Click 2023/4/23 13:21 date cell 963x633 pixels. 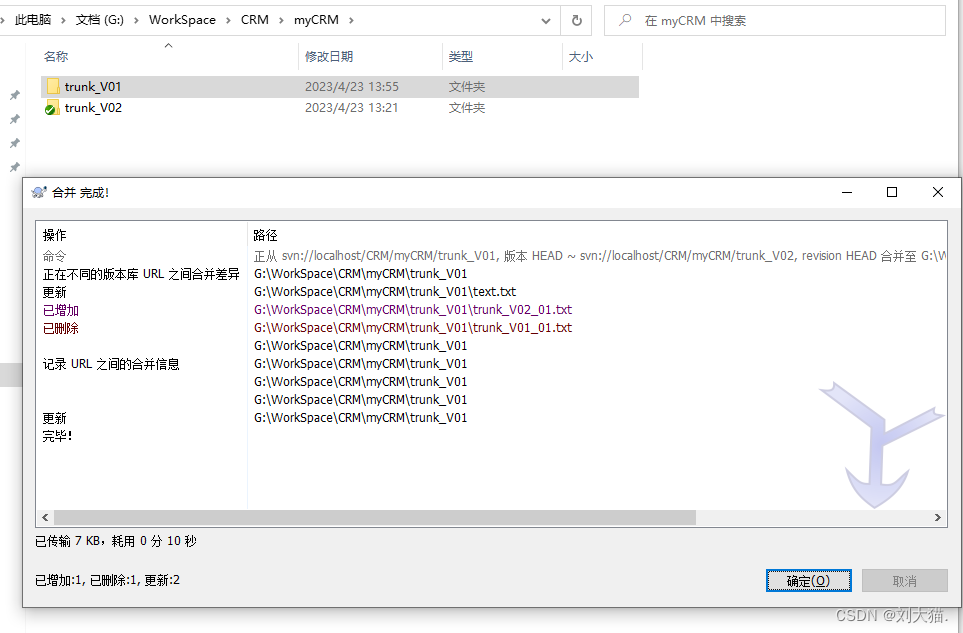[x=352, y=108]
